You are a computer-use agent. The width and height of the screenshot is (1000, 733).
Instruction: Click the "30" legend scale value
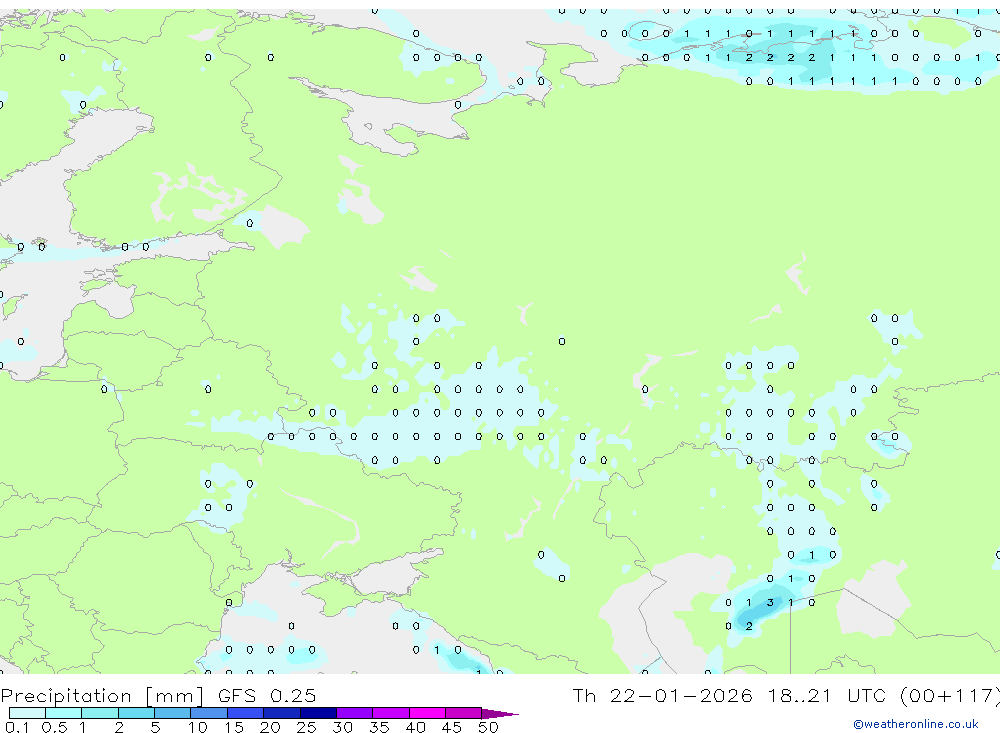(x=343, y=727)
